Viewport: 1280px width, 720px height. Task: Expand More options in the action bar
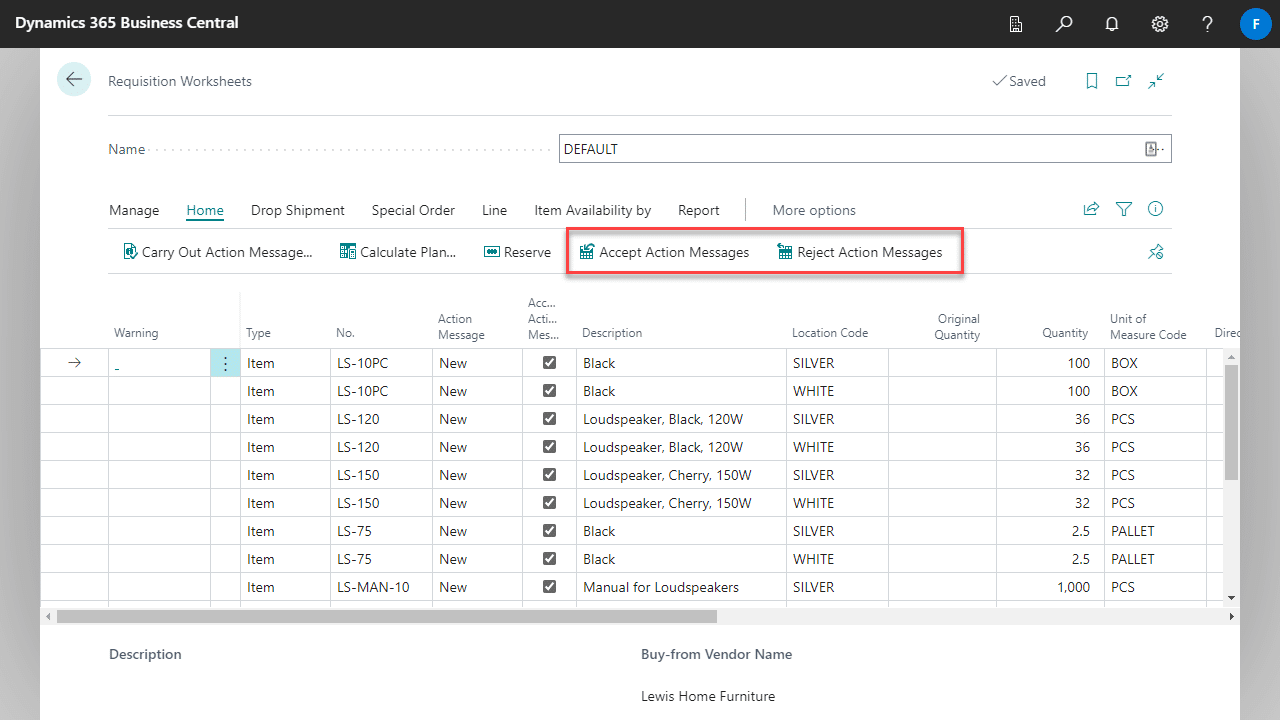814,210
